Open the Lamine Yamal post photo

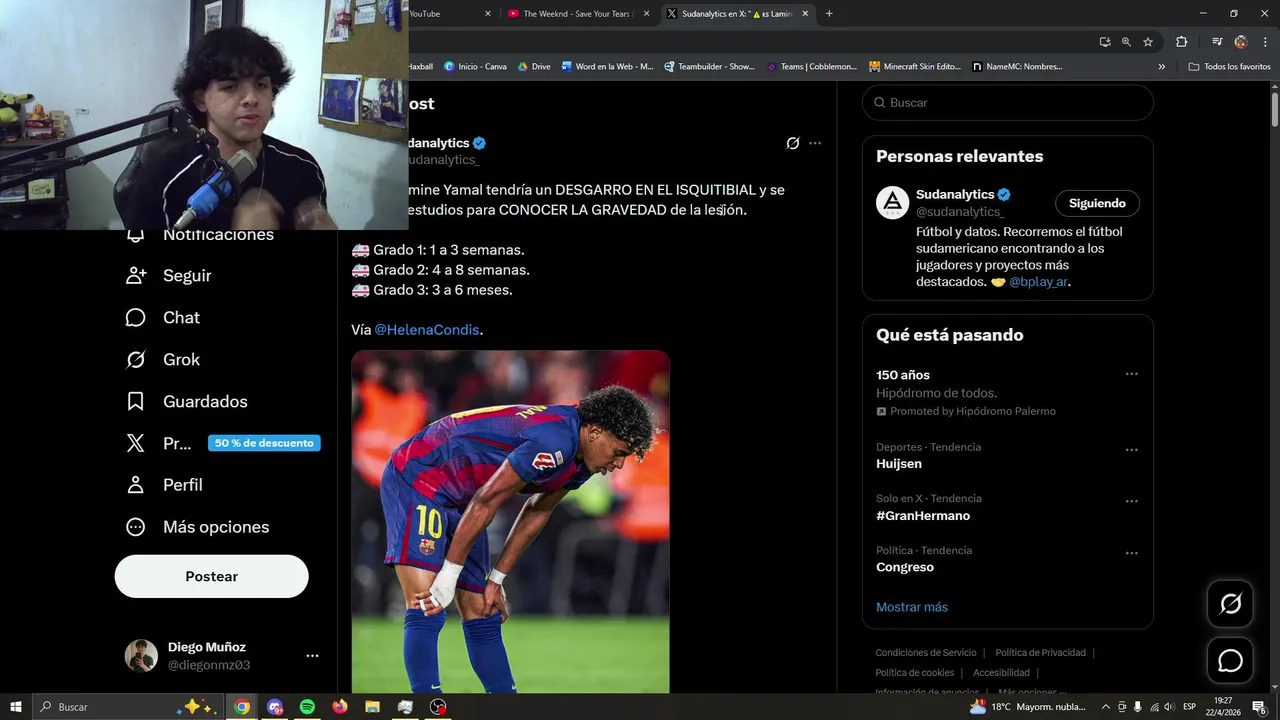(510, 521)
